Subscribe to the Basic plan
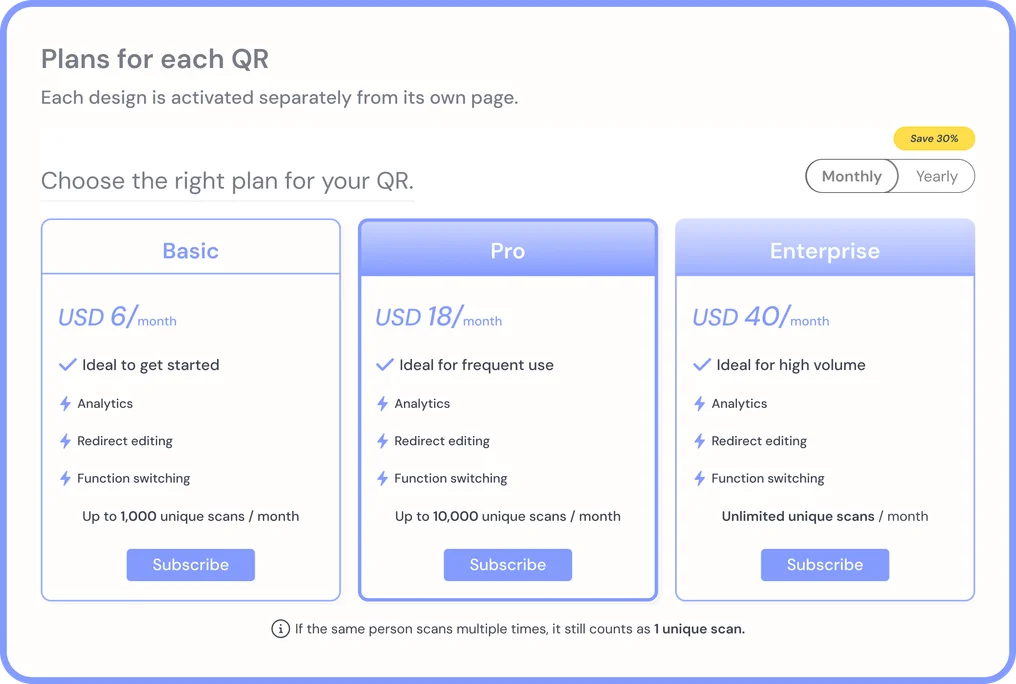 190,565
